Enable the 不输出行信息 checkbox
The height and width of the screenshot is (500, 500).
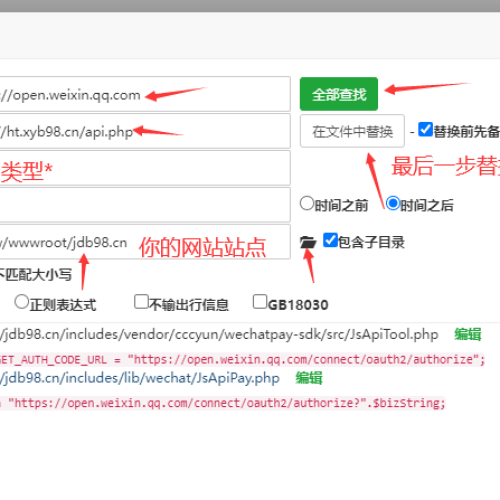141,302
